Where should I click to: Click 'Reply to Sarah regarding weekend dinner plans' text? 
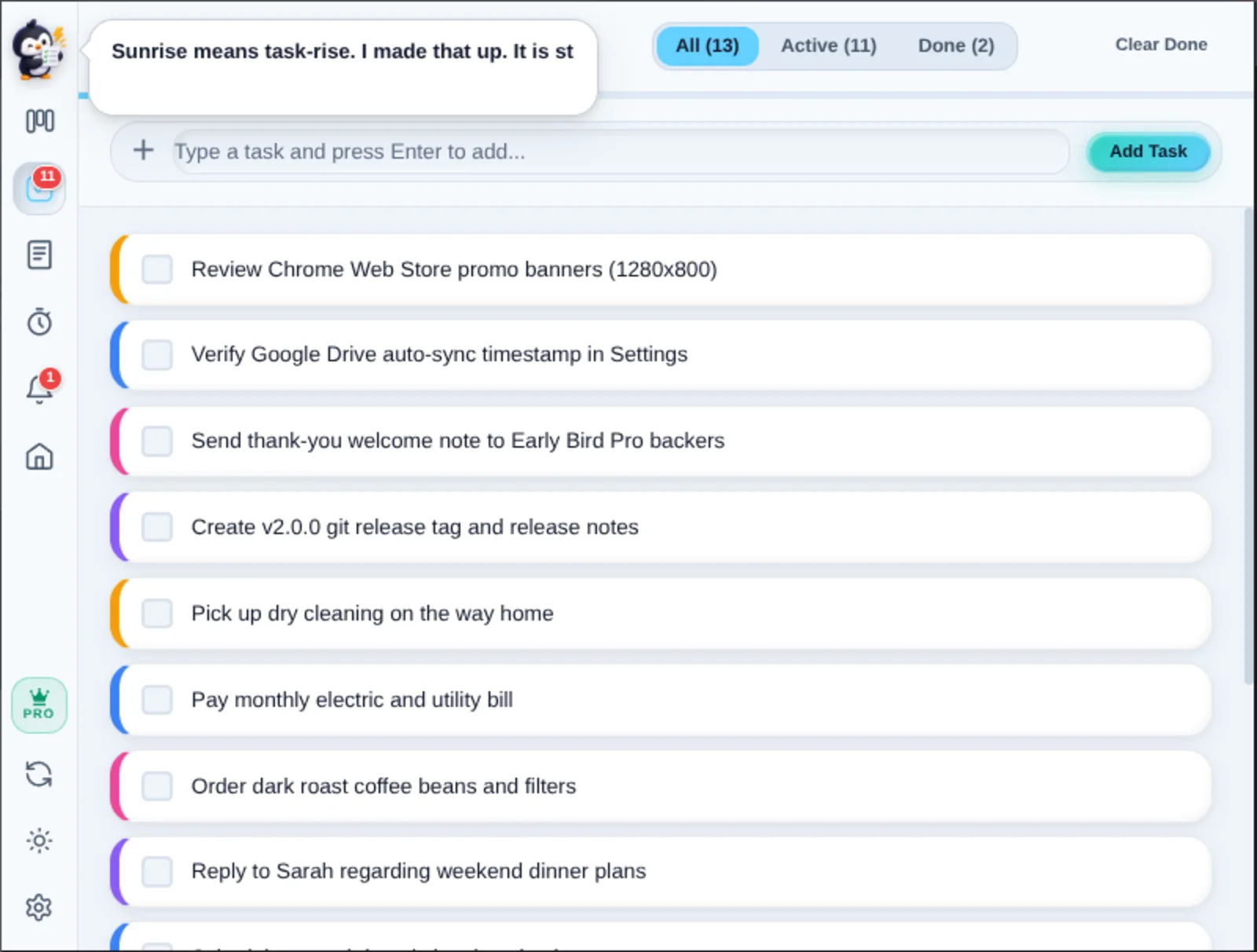[419, 871]
